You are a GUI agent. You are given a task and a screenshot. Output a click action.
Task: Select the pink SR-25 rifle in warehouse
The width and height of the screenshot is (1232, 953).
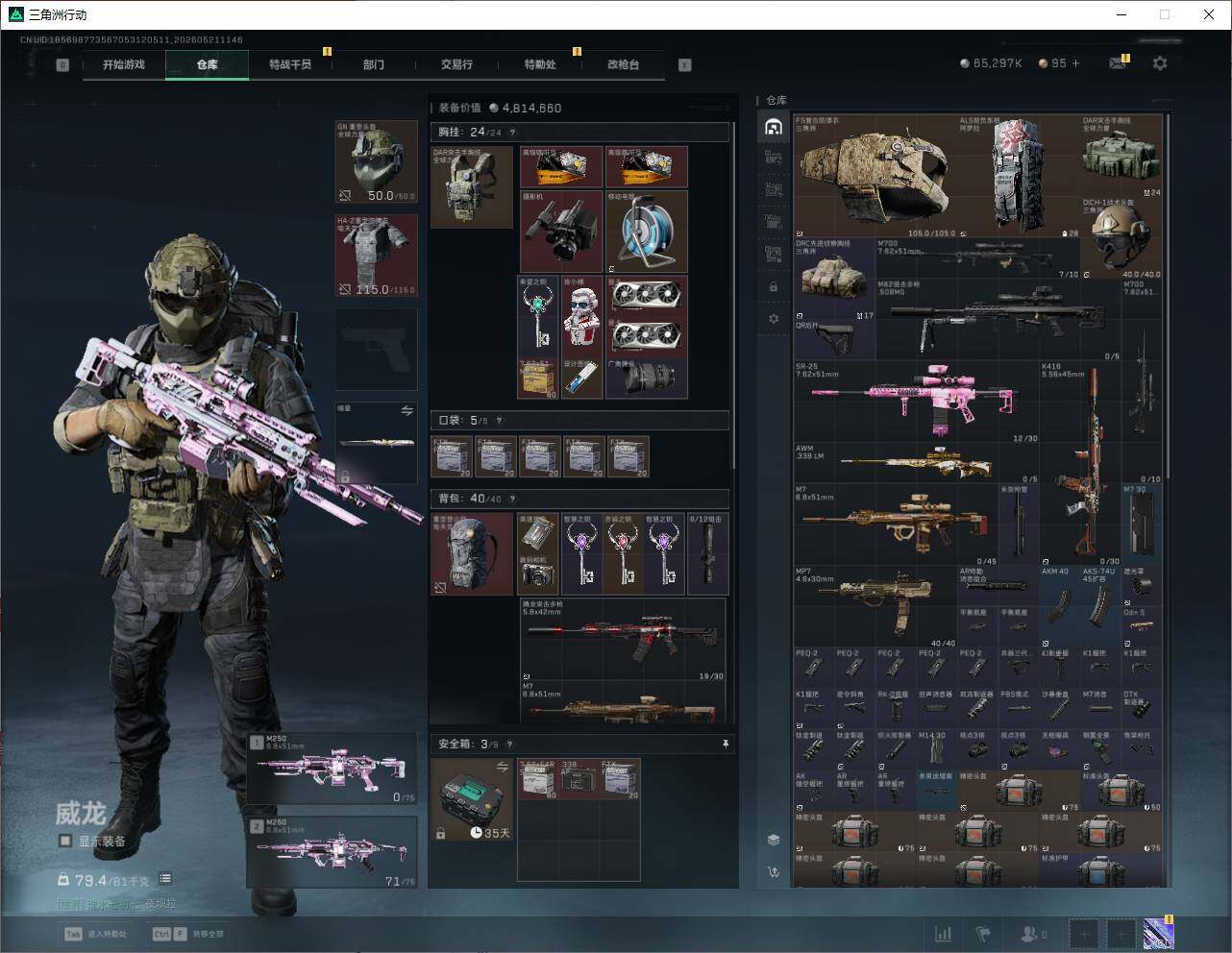[x=917, y=403]
